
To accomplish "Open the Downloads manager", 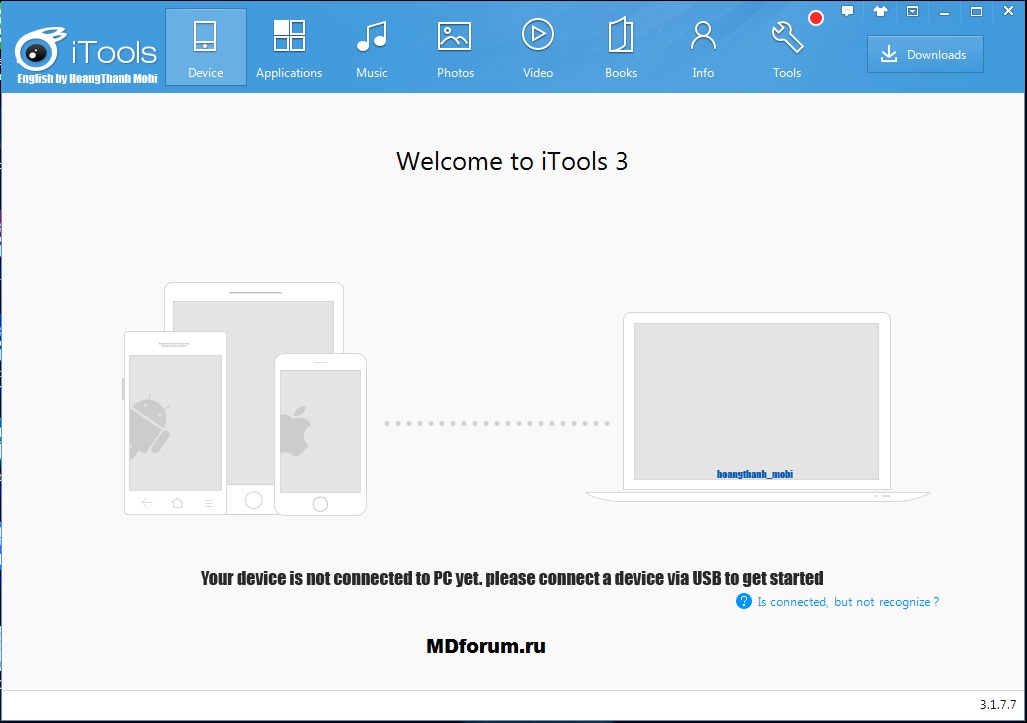I will pos(925,55).
